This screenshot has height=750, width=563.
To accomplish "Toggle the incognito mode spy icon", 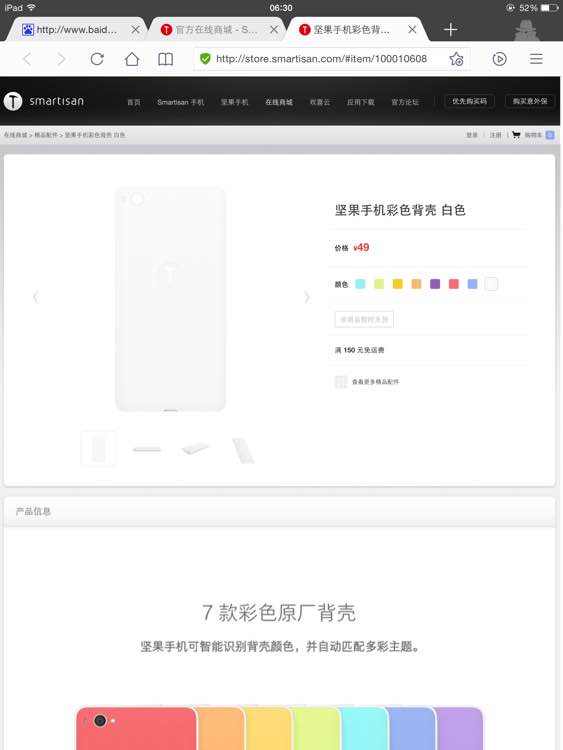I will coord(527,30).
